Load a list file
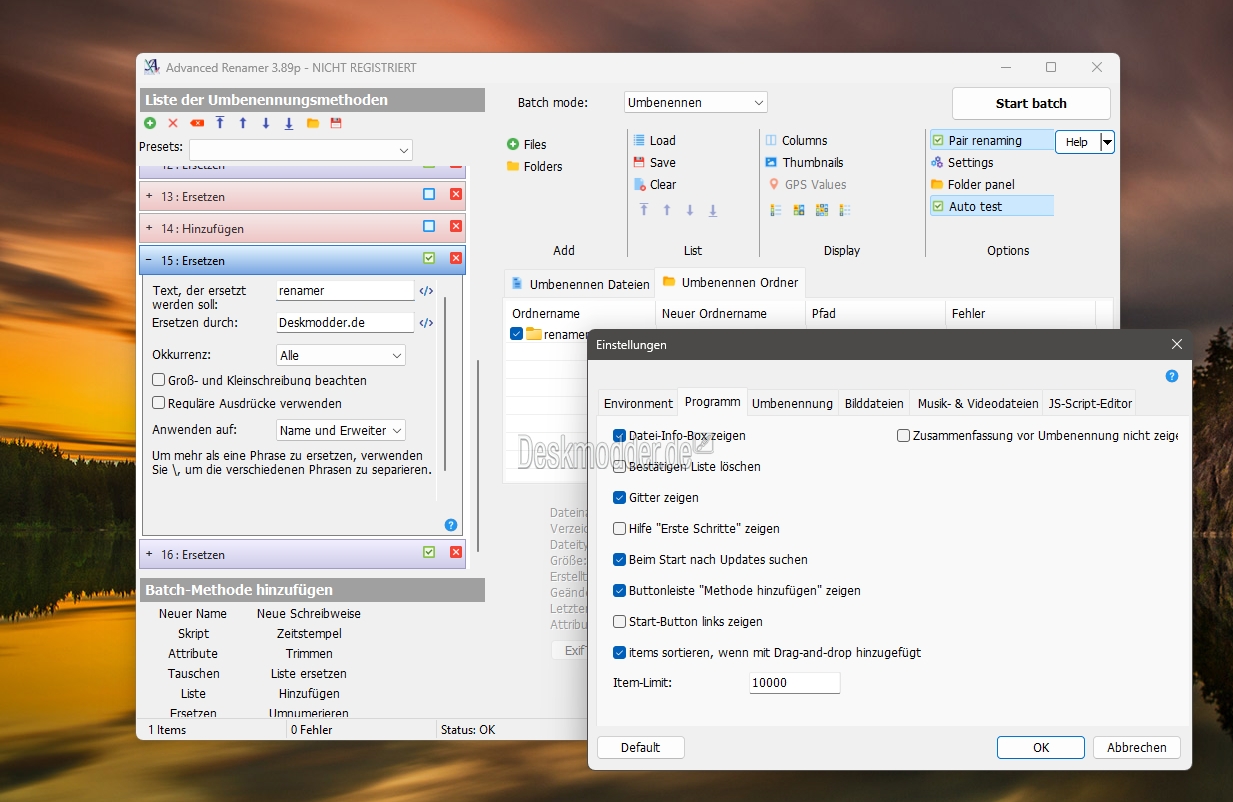This screenshot has width=1233, height=802. point(654,140)
